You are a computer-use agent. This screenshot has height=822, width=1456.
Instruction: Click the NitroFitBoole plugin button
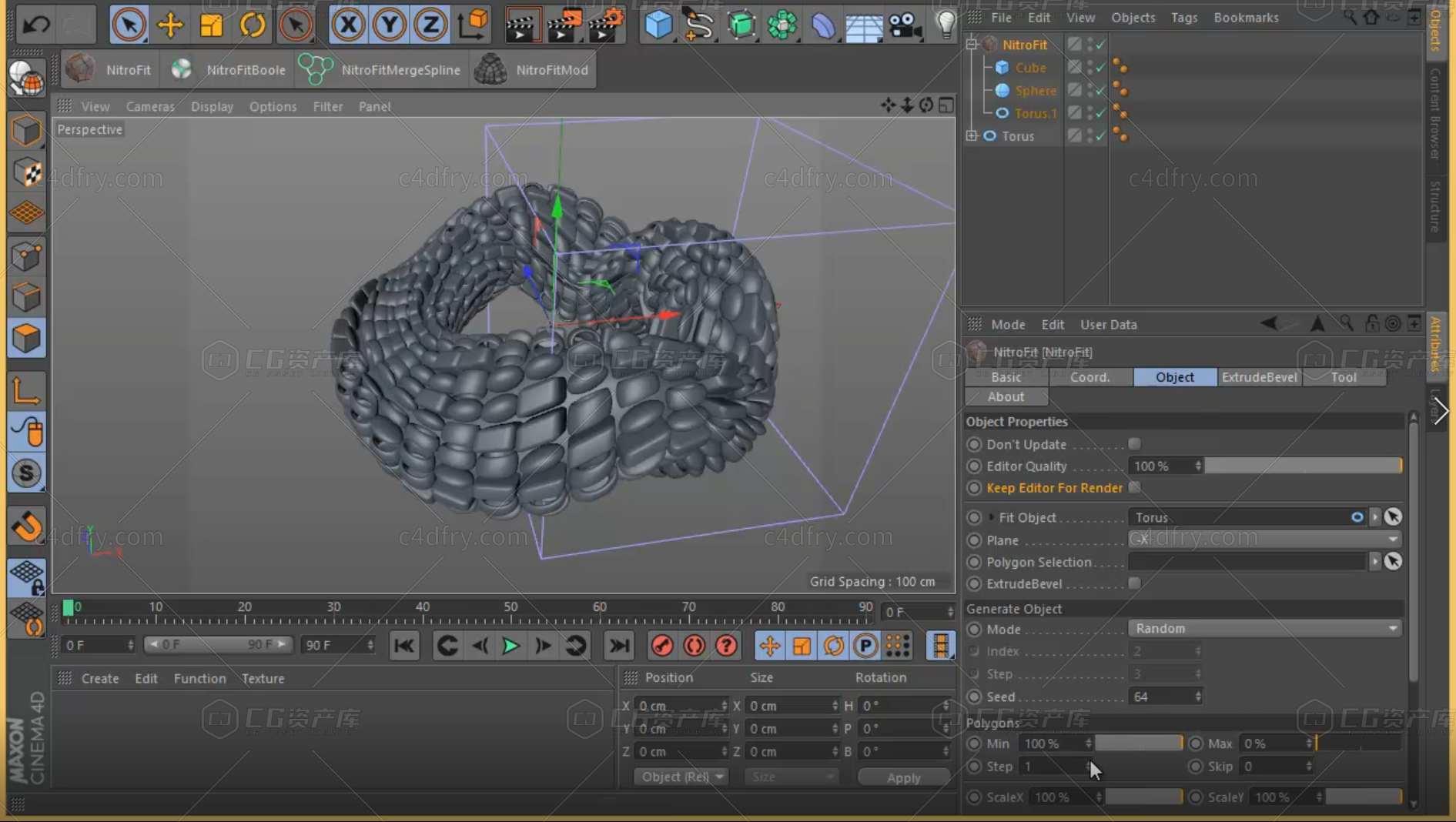(x=228, y=69)
